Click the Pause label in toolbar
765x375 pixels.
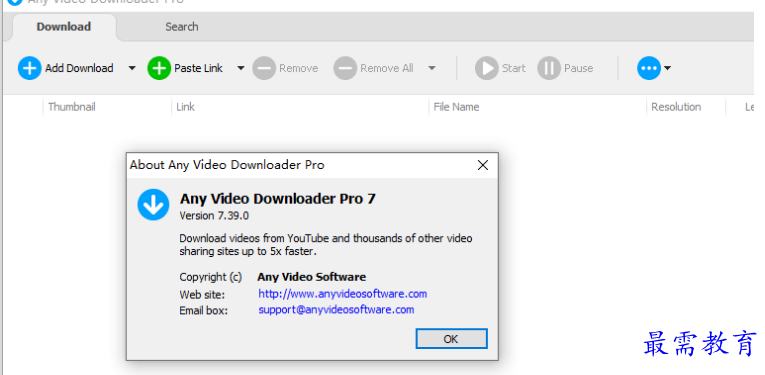pyautogui.click(x=578, y=68)
